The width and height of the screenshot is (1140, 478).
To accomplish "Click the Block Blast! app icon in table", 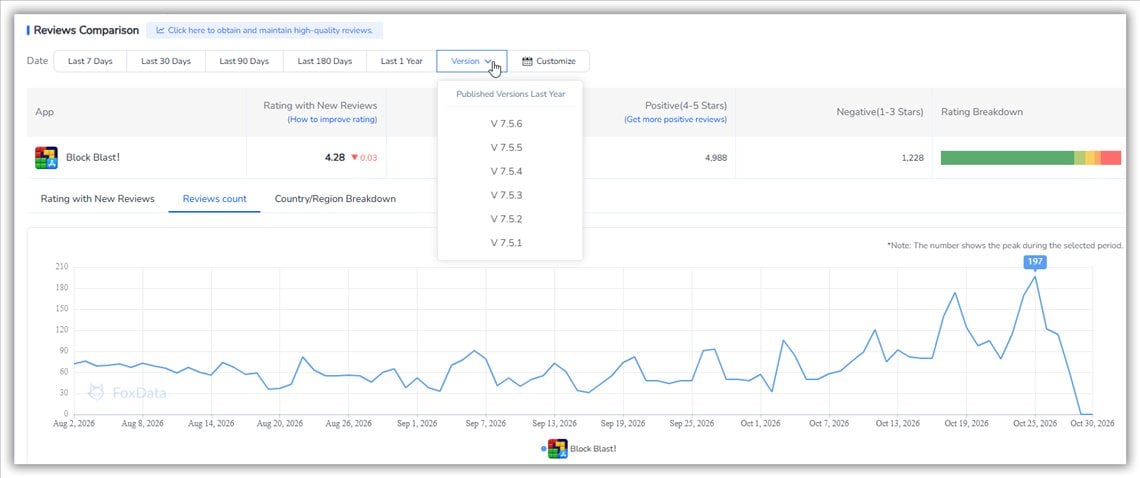I will tap(47, 158).
